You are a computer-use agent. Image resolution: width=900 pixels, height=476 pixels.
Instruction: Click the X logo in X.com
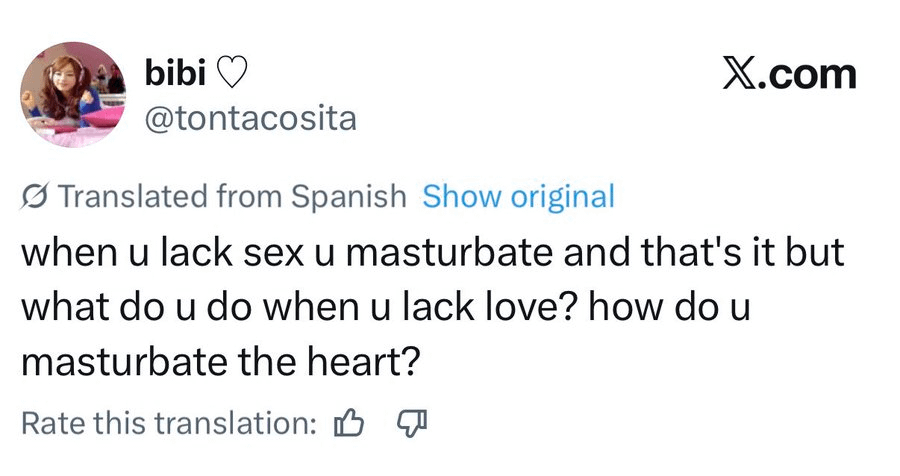pyautogui.click(x=740, y=75)
